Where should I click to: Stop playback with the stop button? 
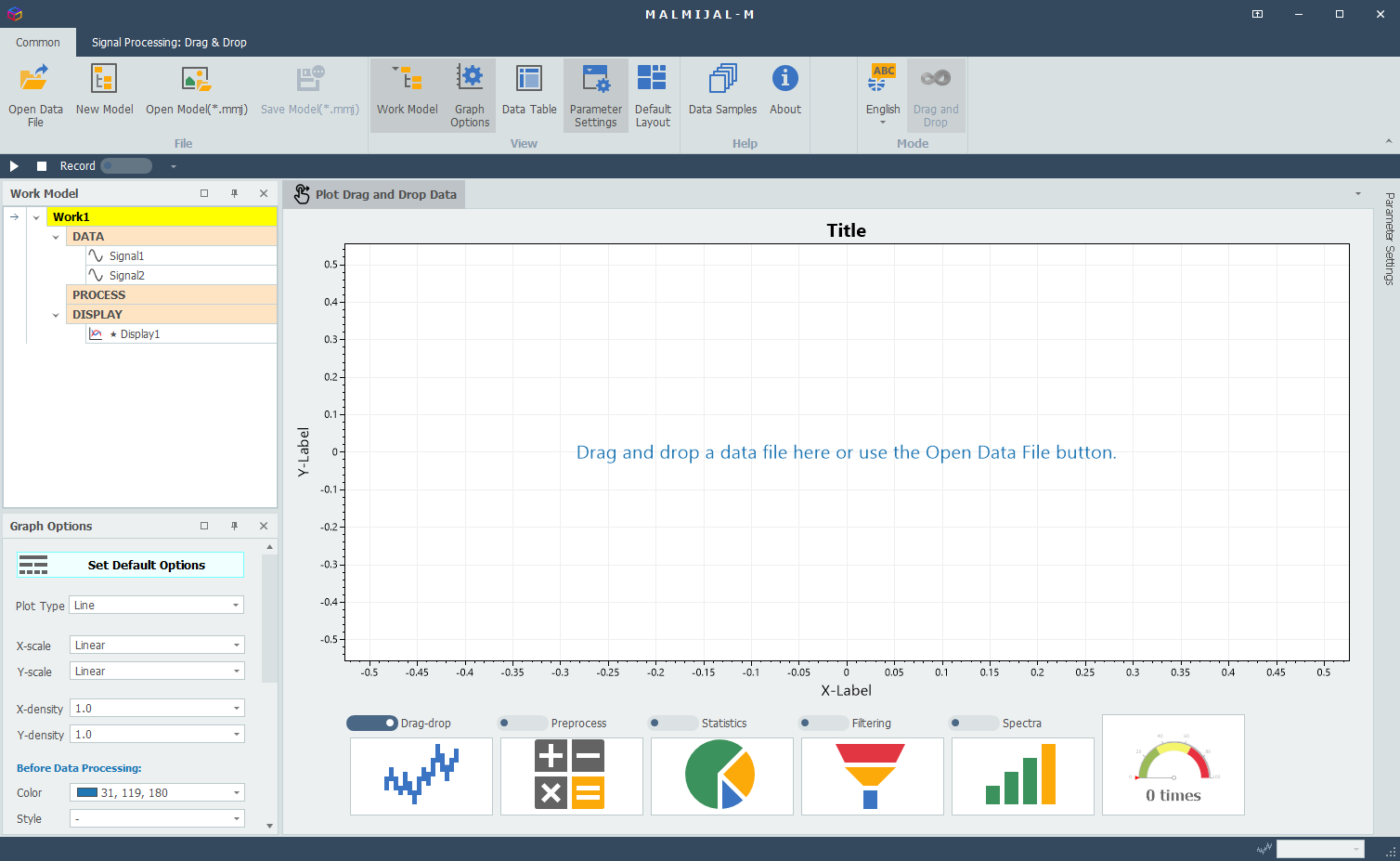pos(42,166)
